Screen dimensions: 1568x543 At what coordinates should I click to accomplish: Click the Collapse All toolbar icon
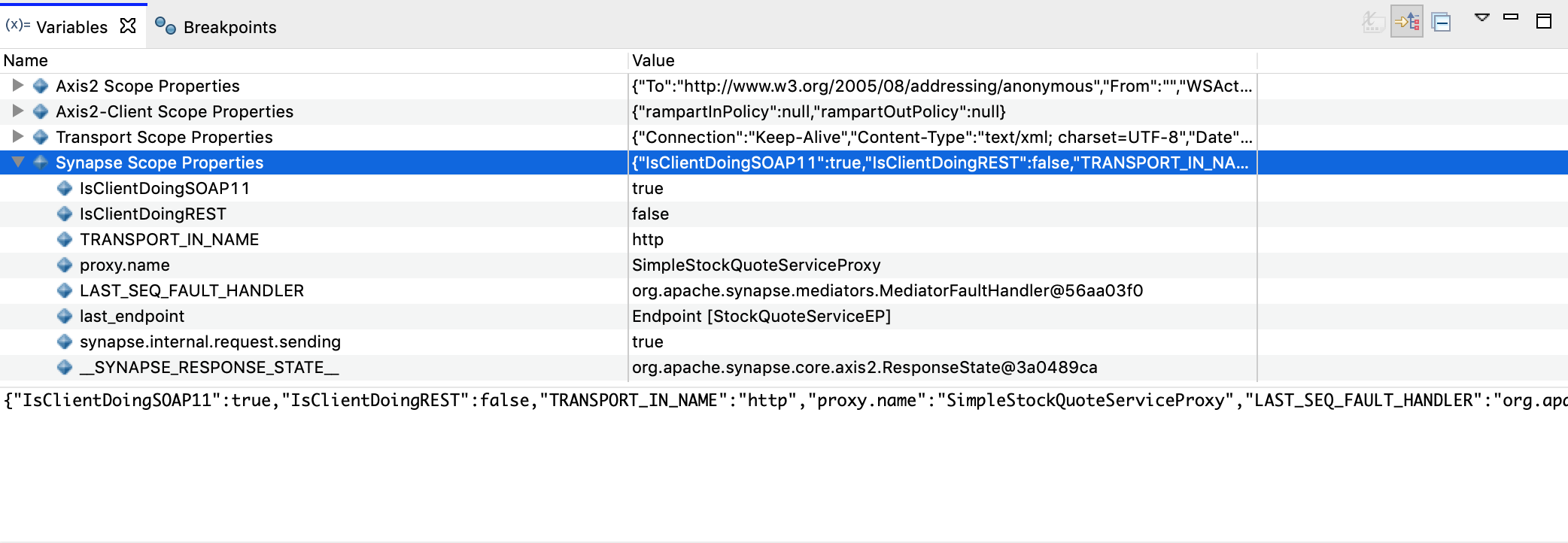[x=1441, y=22]
